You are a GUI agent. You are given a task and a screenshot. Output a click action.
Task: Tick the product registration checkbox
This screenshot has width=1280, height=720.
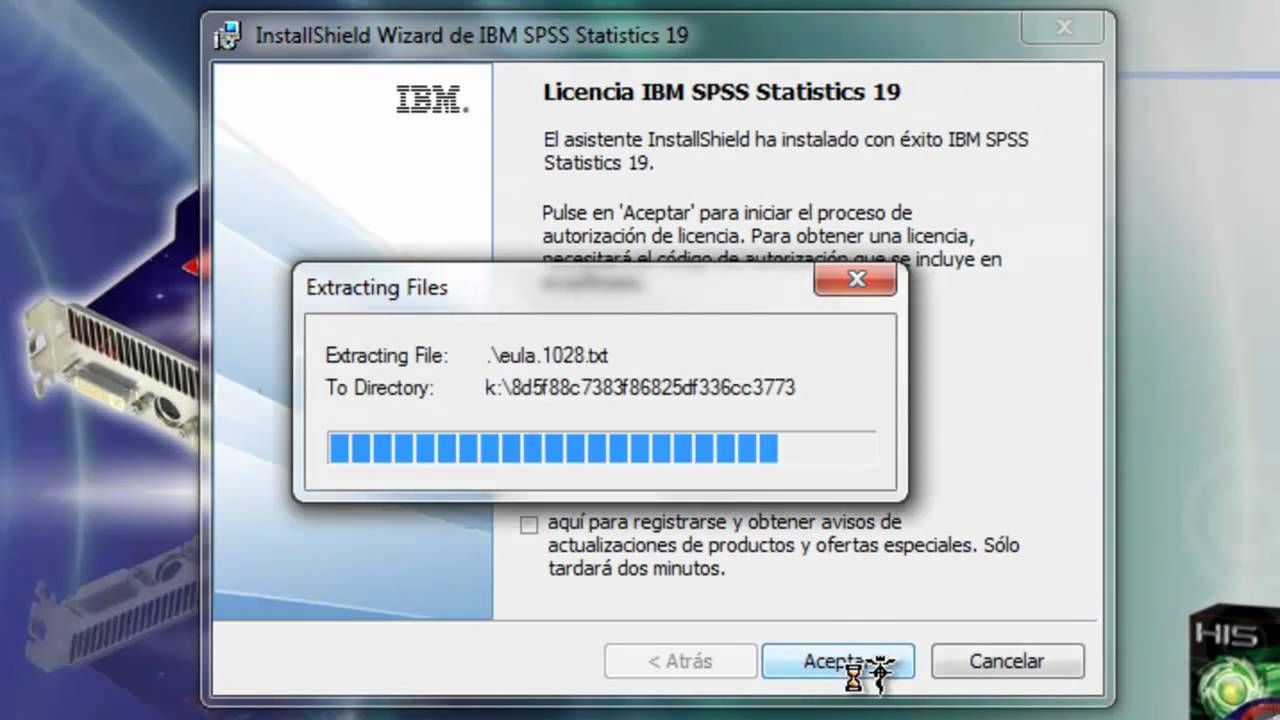529,525
